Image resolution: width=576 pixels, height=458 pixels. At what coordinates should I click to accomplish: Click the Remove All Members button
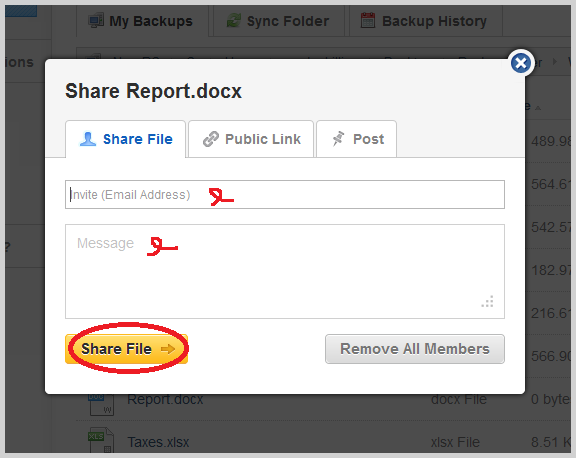coord(415,349)
